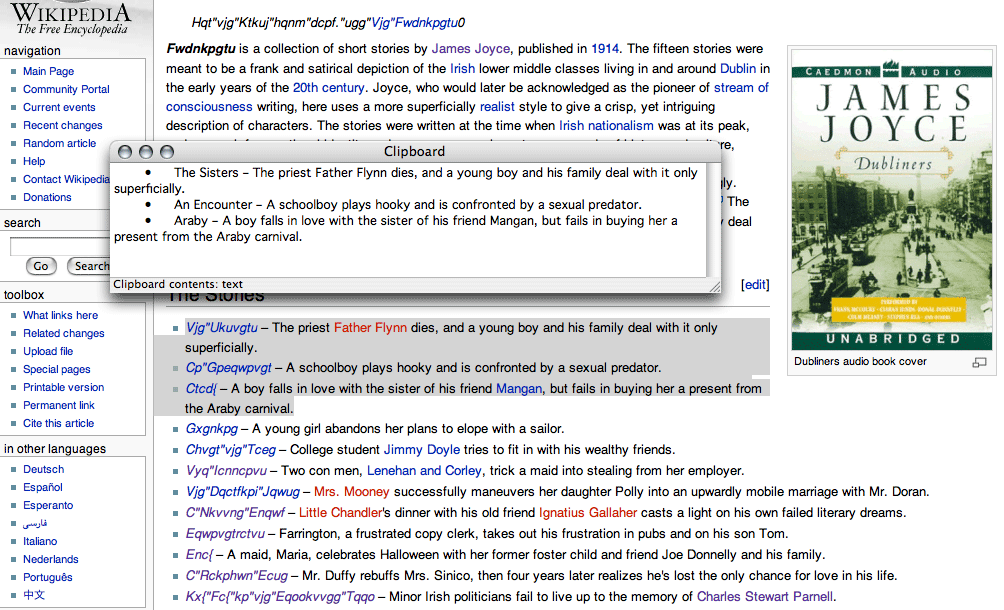Open the Charles Stewart Parnell link

pos(765,597)
